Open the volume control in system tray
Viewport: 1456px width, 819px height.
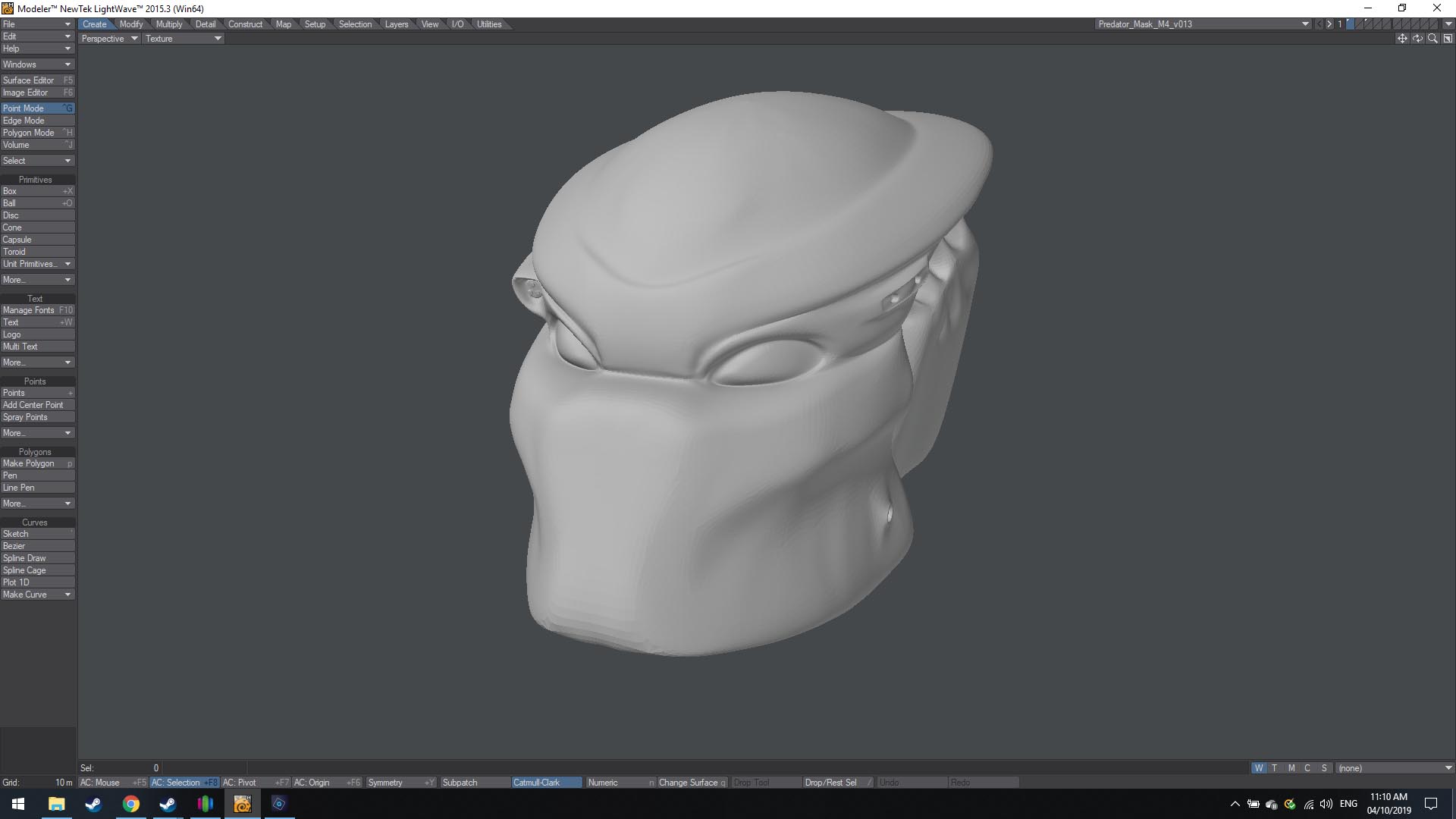(x=1326, y=804)
